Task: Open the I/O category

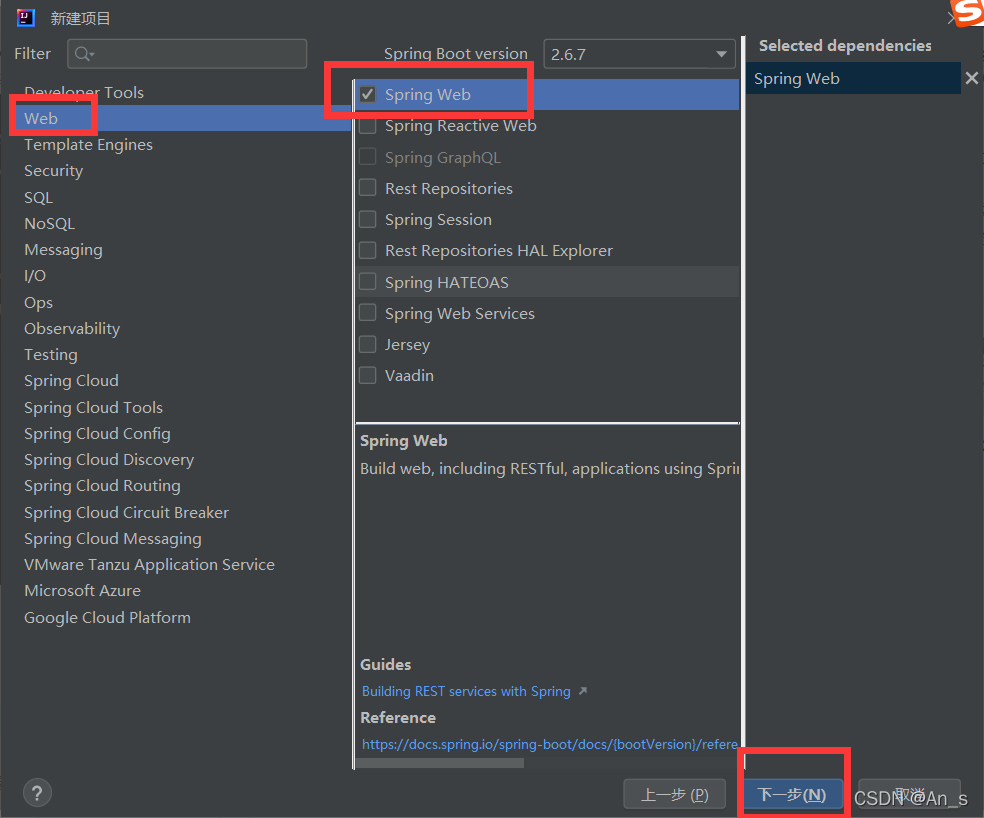Action: [35, 276]
